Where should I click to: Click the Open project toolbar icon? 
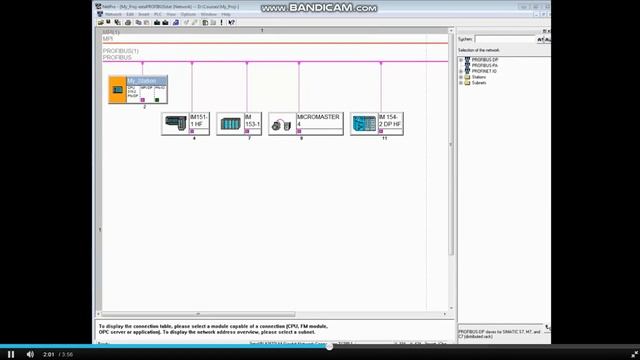pos(101,22)
